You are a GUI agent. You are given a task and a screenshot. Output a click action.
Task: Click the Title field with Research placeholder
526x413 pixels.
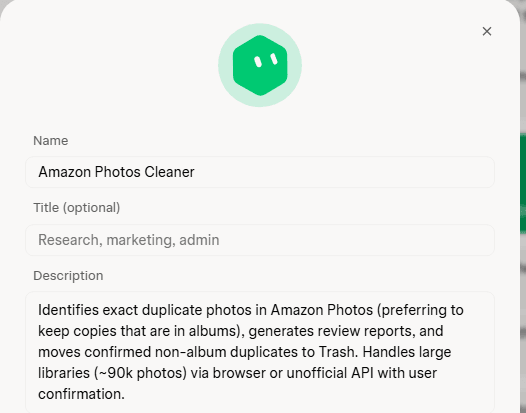click(x=260, y=240)
